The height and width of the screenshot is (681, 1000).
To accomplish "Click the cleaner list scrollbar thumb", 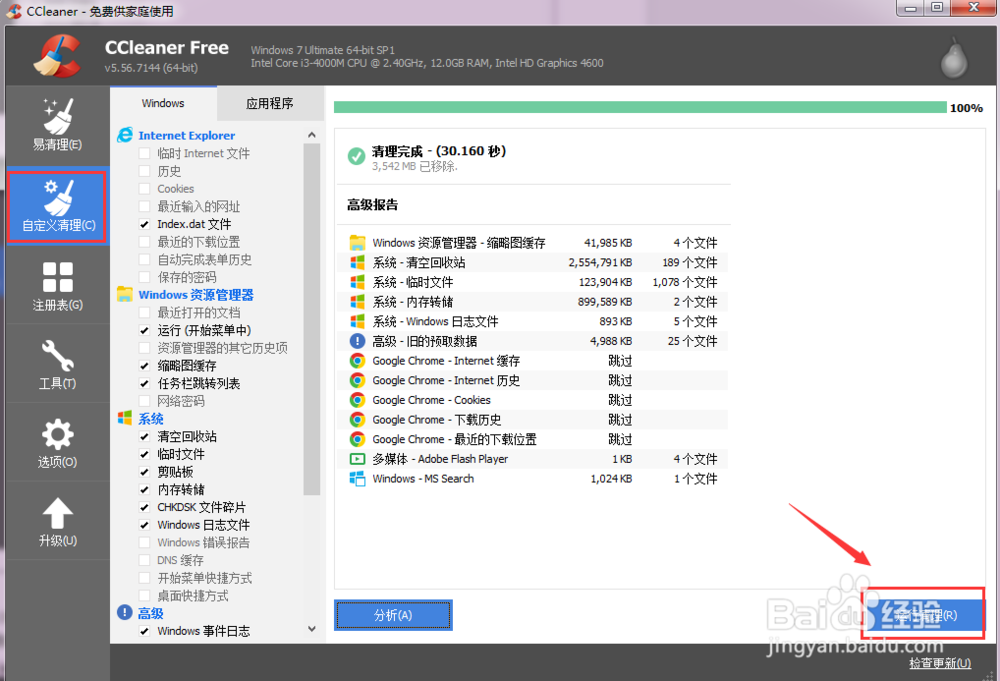I will pos(312,319).
